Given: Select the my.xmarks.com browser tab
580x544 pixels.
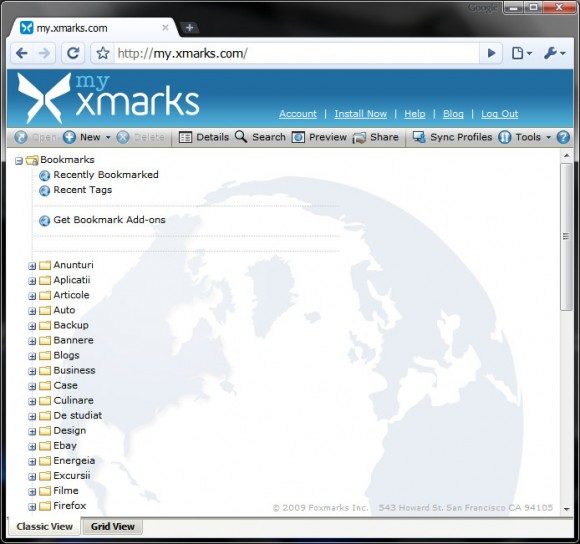Looking at the screenshot, I should pyautogui.click(x=94, y=28).
